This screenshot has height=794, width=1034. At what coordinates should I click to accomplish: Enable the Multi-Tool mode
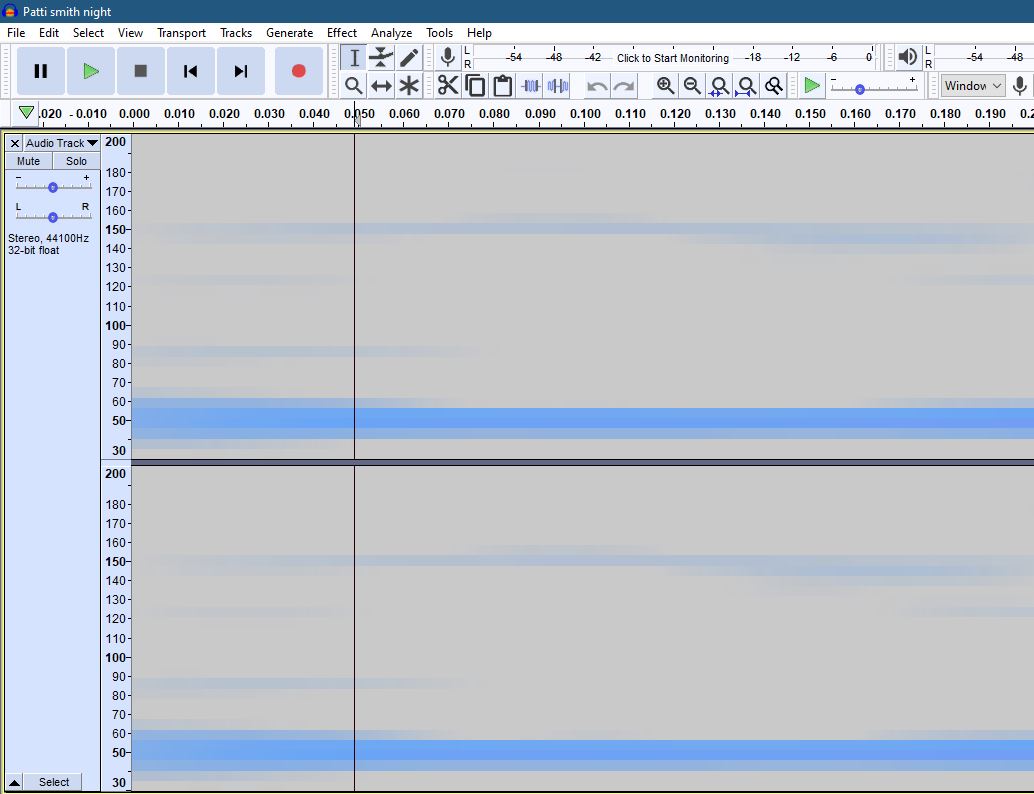coord(409,86)
